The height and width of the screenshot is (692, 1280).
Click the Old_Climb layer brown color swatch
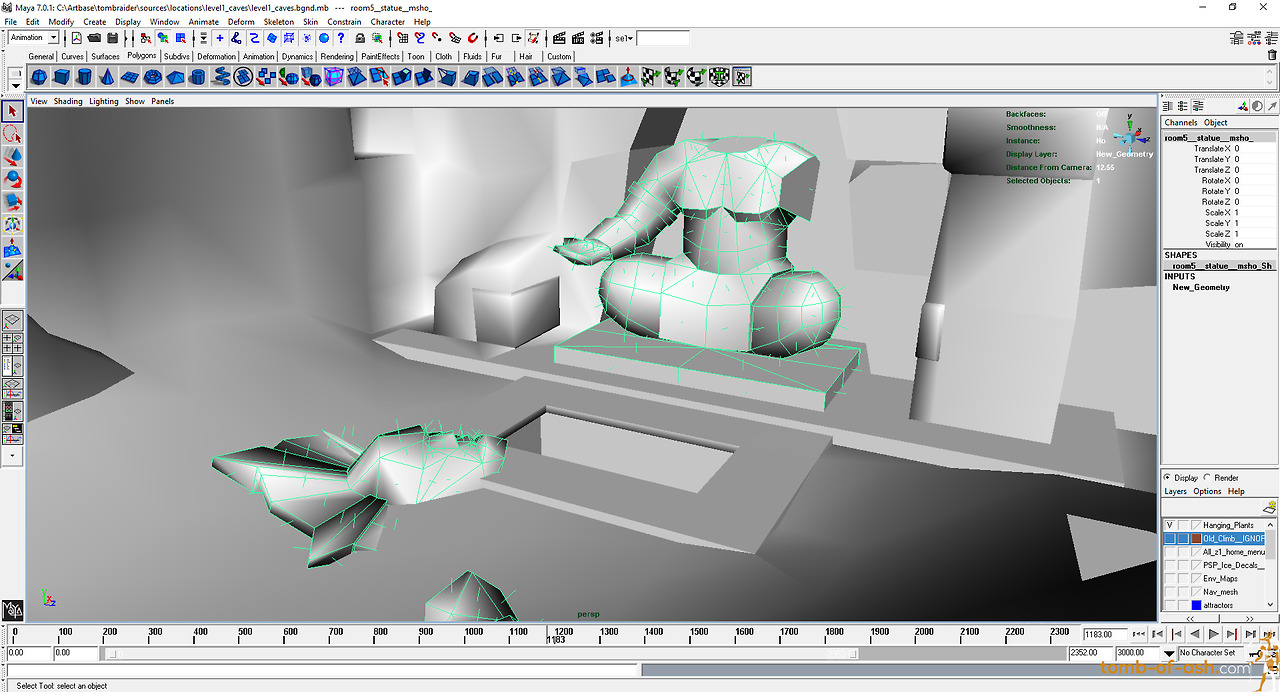click(x=1195, y=538)
